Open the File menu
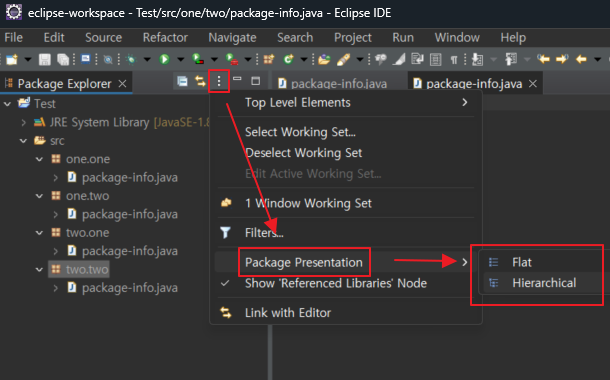The image size is (610, 380). click(14, 38)
